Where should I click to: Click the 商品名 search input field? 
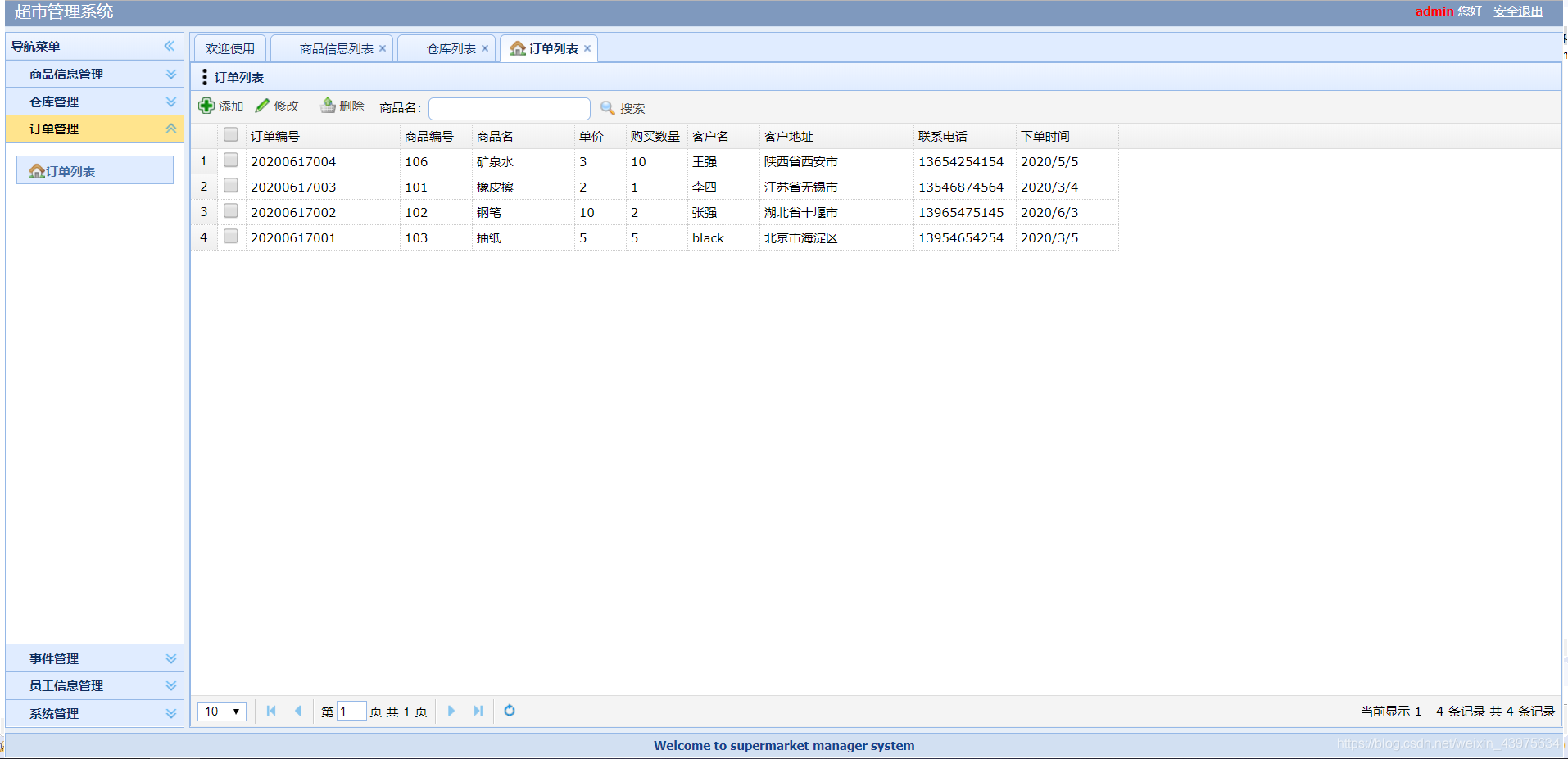510,108
